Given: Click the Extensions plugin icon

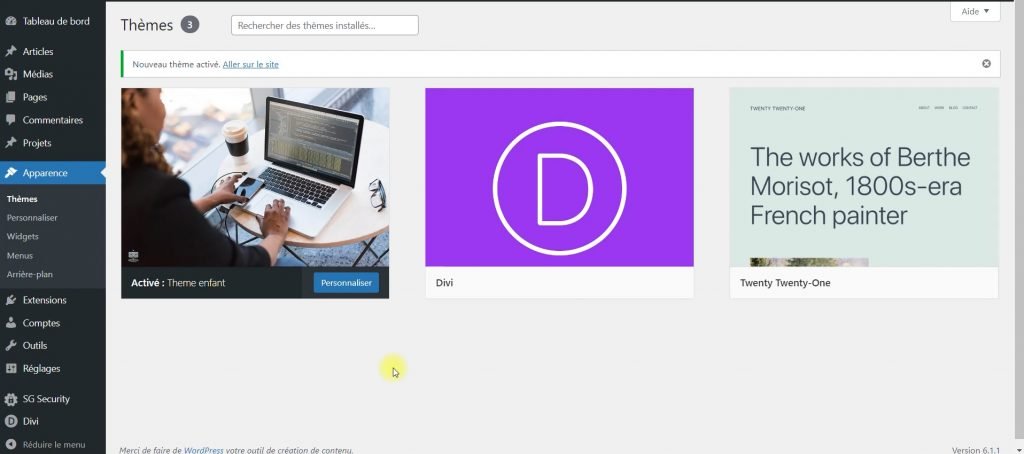Looking at the screenshot, I should [11, 300].
